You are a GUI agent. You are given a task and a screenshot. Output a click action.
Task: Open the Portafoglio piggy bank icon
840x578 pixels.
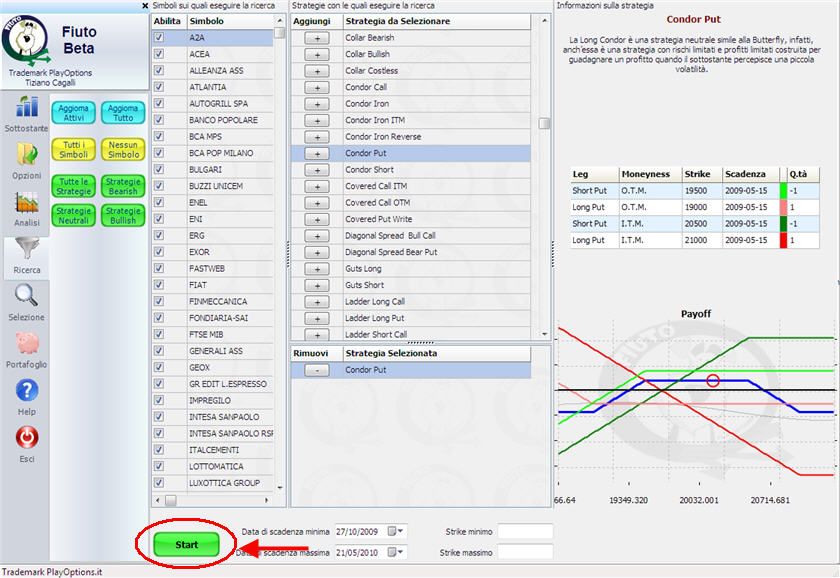(x=26, y=344)
